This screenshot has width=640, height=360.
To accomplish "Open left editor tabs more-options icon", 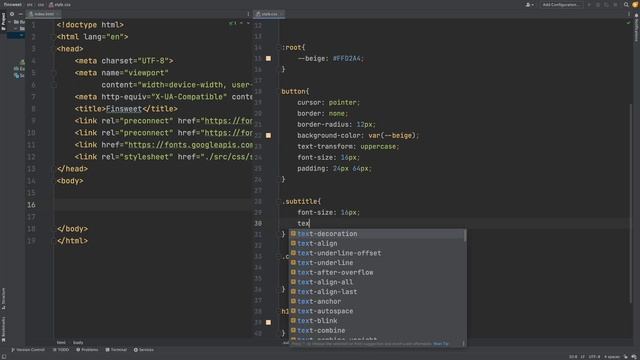I will (x=248, y=14).
